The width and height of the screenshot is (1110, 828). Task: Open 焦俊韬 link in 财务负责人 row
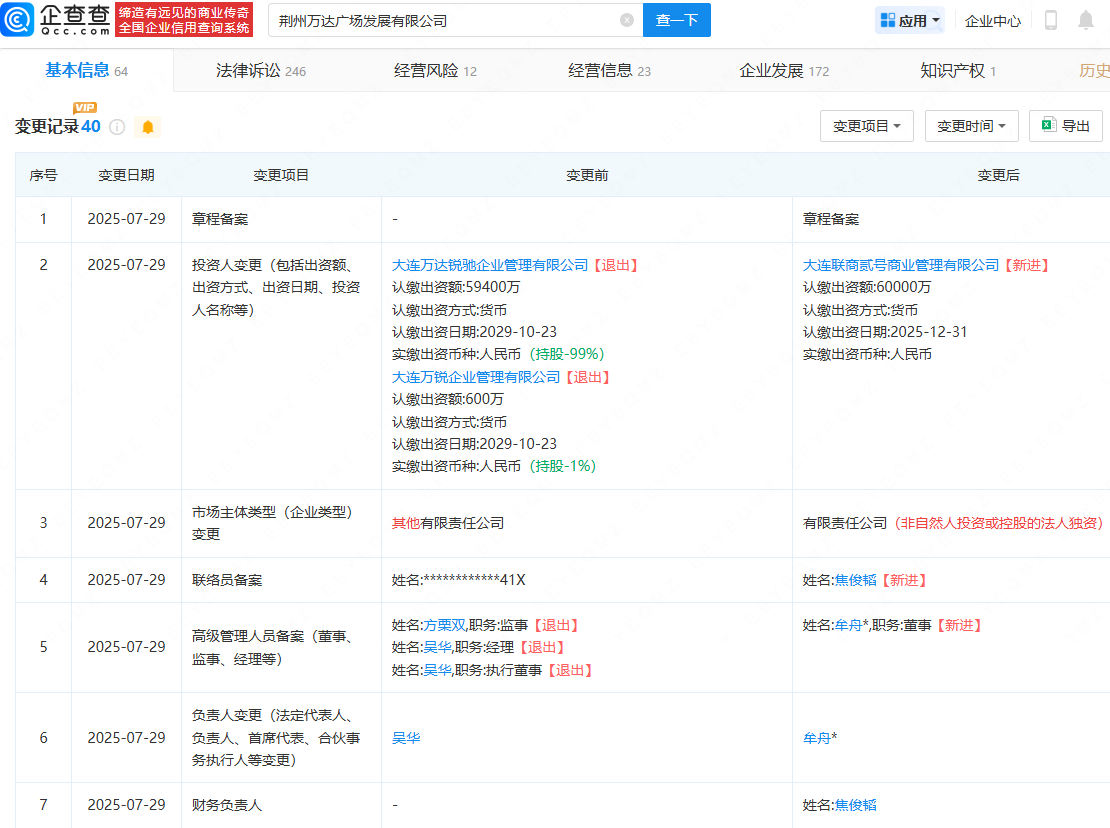click(x=855, y=805)
